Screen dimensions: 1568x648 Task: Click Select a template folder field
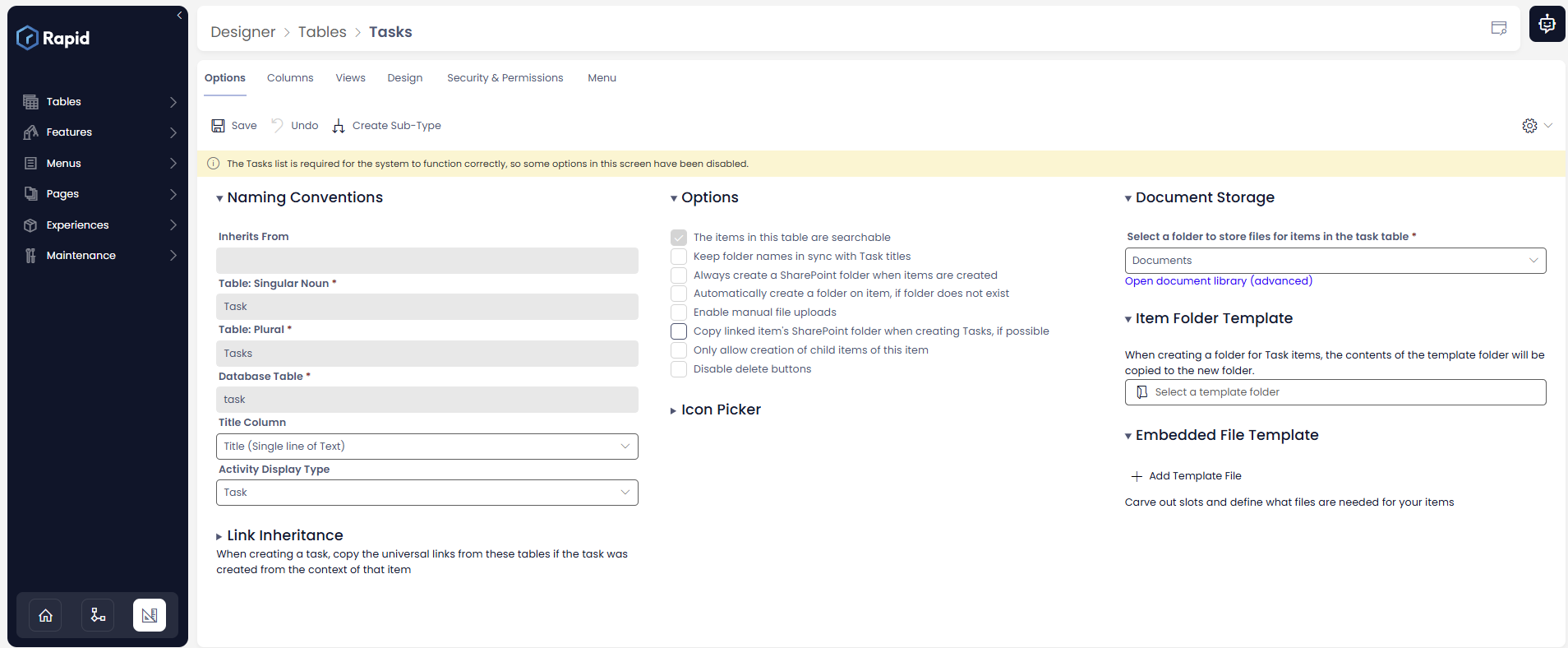coord(1335,392)
